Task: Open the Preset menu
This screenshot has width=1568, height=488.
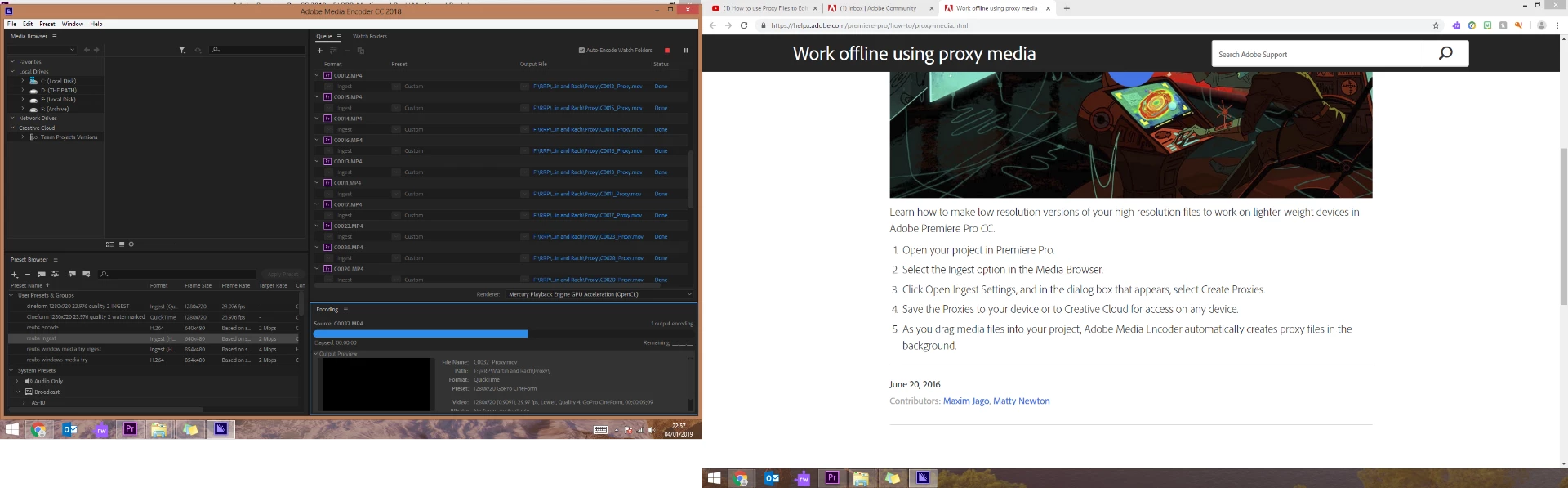Action: [x=47, y=24]
